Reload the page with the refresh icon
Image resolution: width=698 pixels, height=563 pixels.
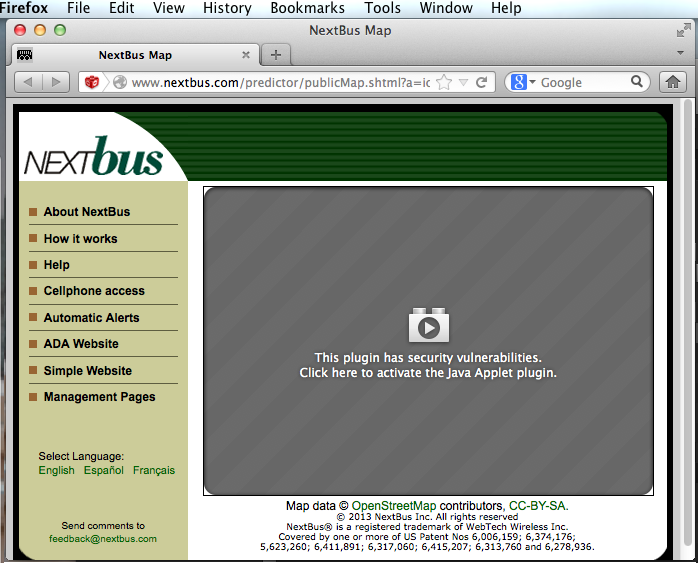click(x=481, y=82)
